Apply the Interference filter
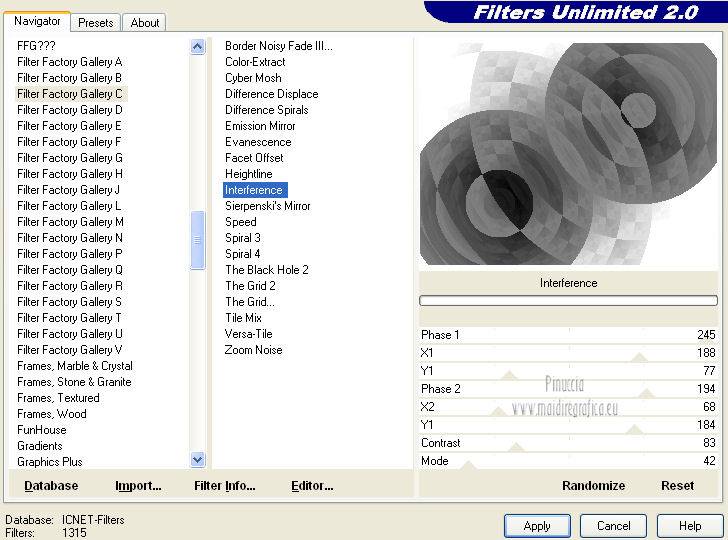 537,526
